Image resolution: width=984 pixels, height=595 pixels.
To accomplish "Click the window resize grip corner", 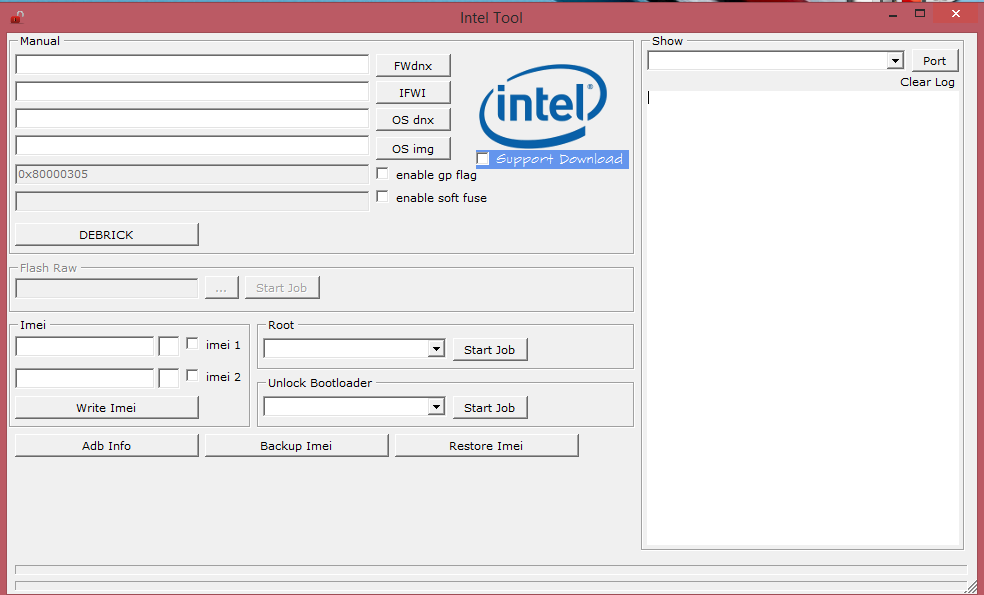I will click(971, 586).
